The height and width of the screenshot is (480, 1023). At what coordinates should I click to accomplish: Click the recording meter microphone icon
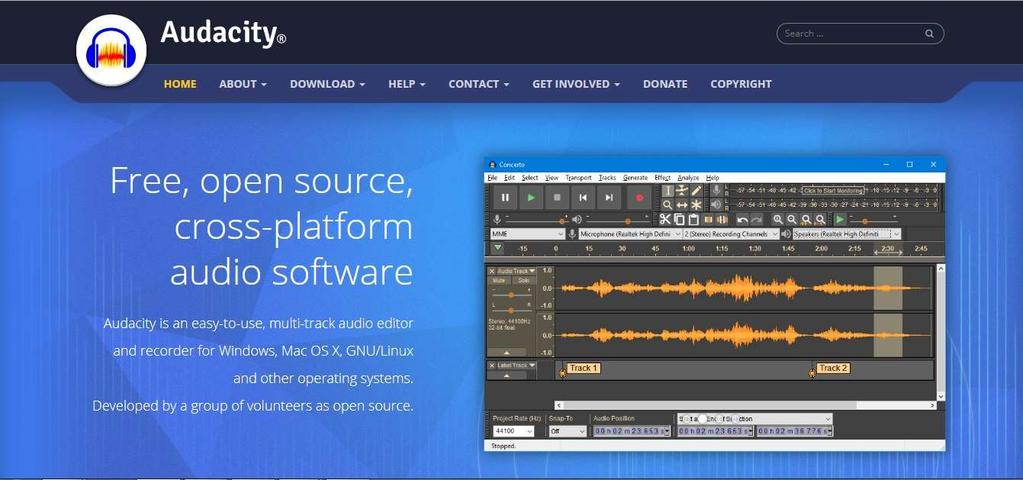click(x=716, y=190)
